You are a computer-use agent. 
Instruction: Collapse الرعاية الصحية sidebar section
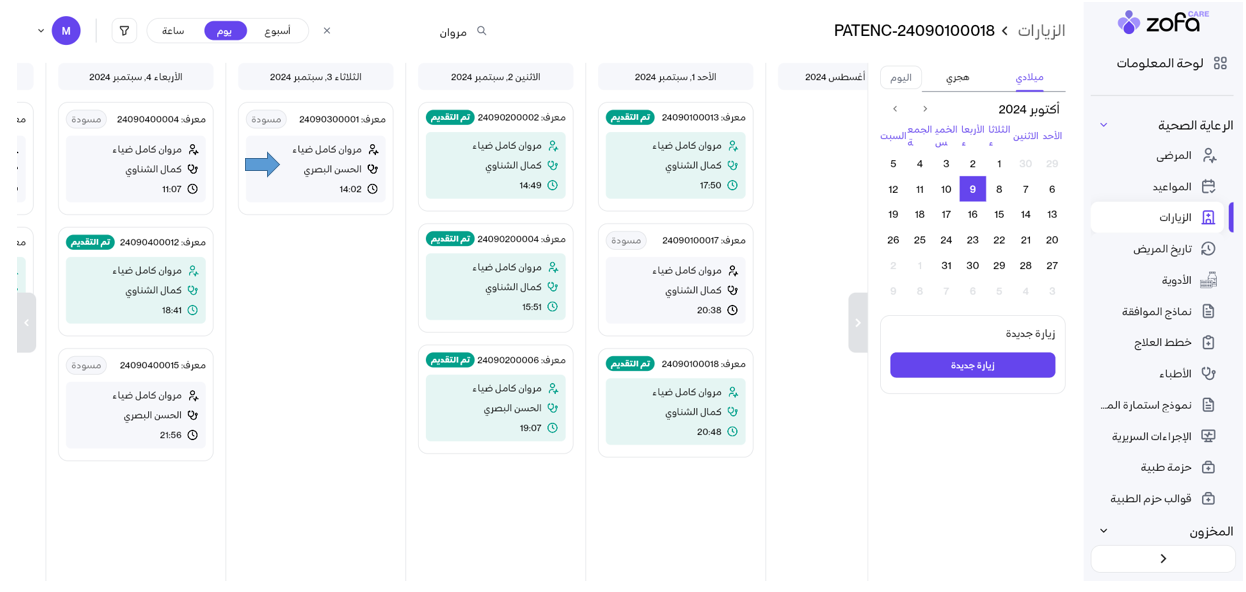pyautogui.click(x=1104, y=125)
